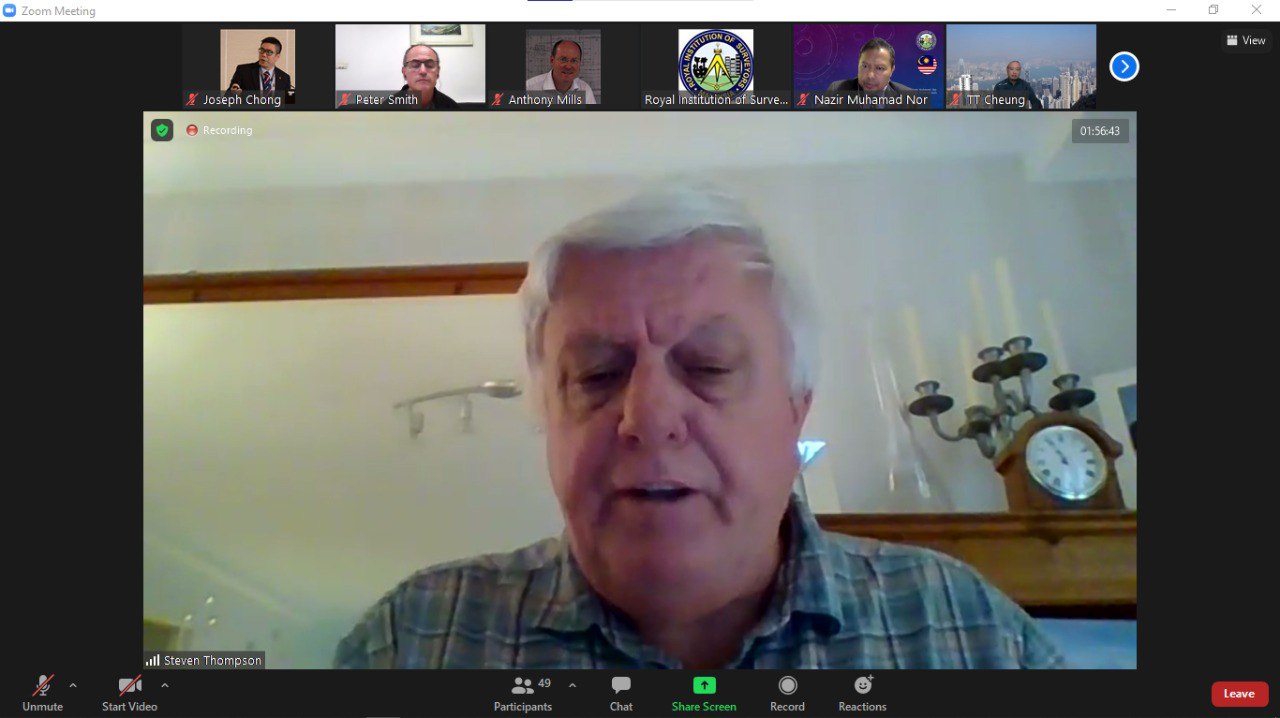The height and width of the screenshot is (718, 1280).
Task: Expand the arrow next to Participants
Action: coord(572,685)
